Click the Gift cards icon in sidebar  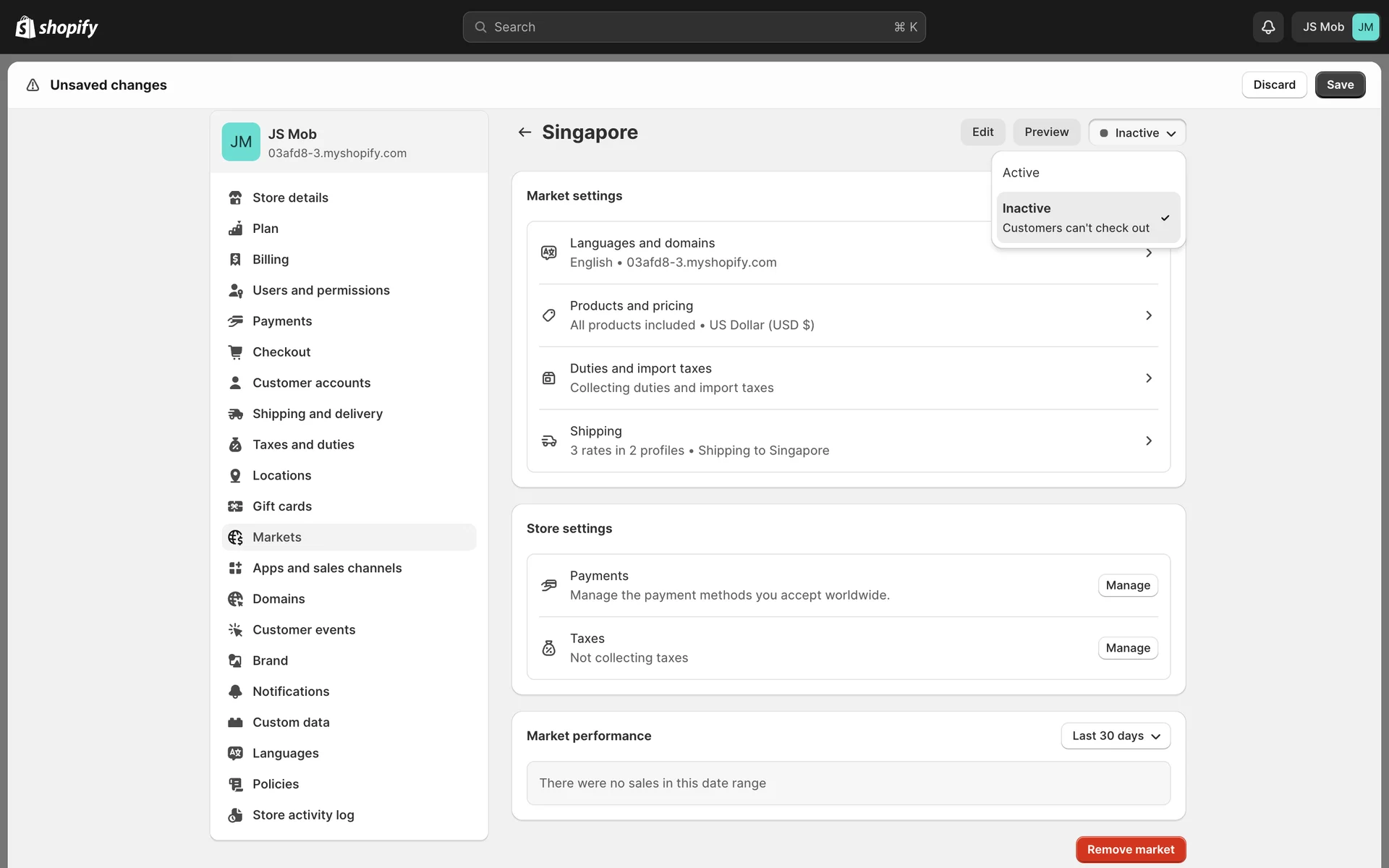tap(235, 506)
